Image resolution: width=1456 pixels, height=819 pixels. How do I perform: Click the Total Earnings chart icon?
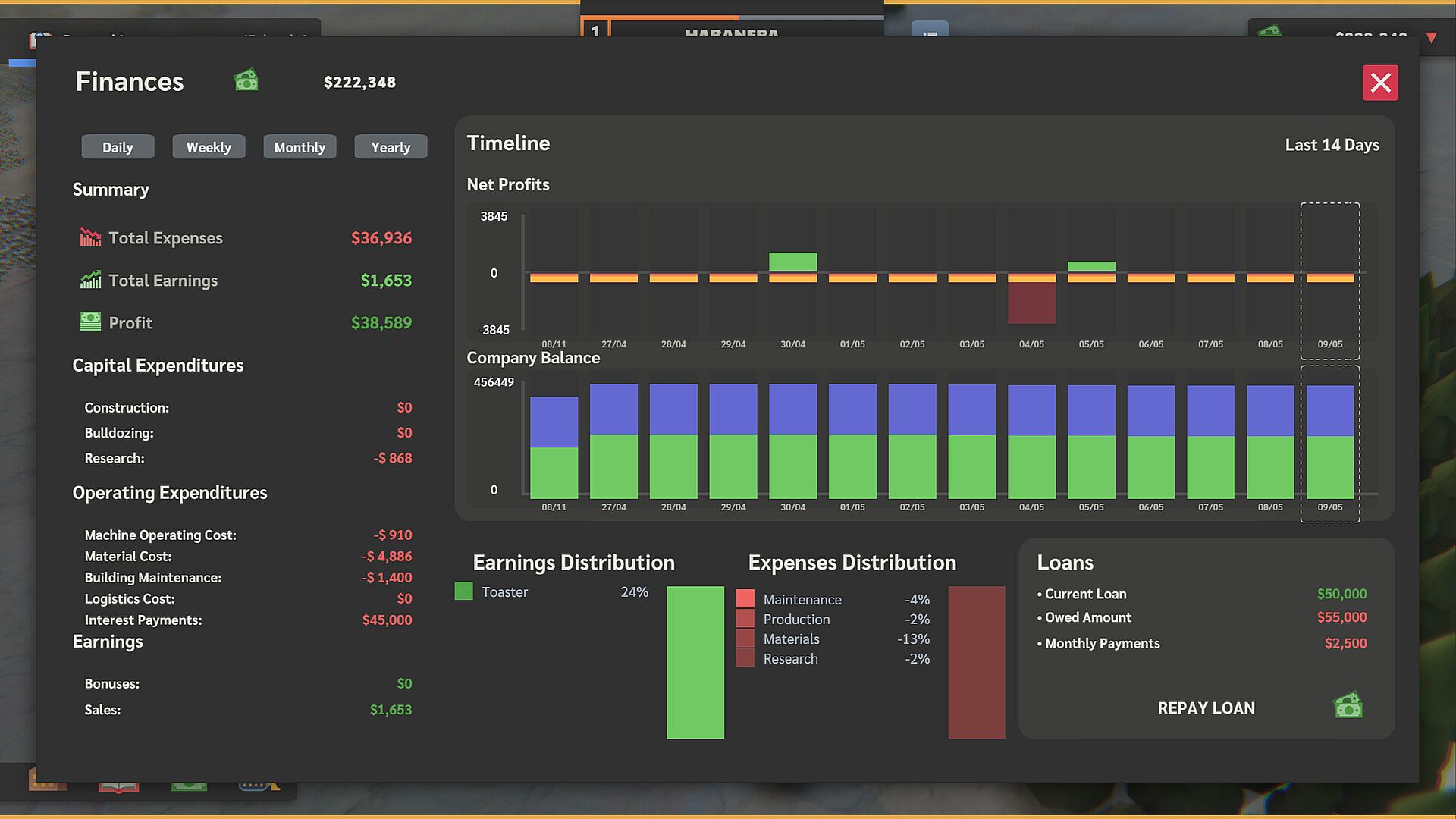(x=90, y=280)
